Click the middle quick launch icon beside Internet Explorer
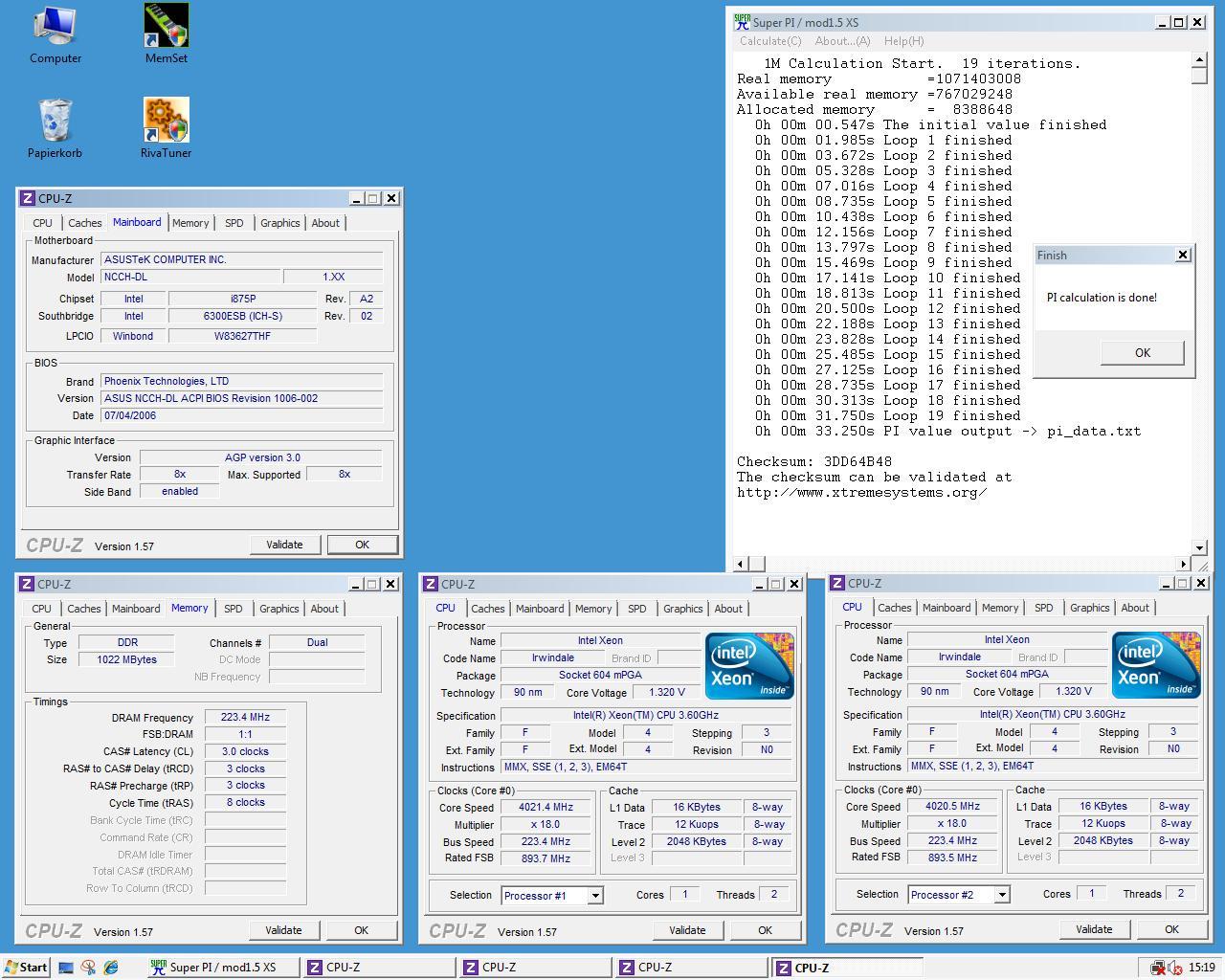1225x980 pixels. 89,968
